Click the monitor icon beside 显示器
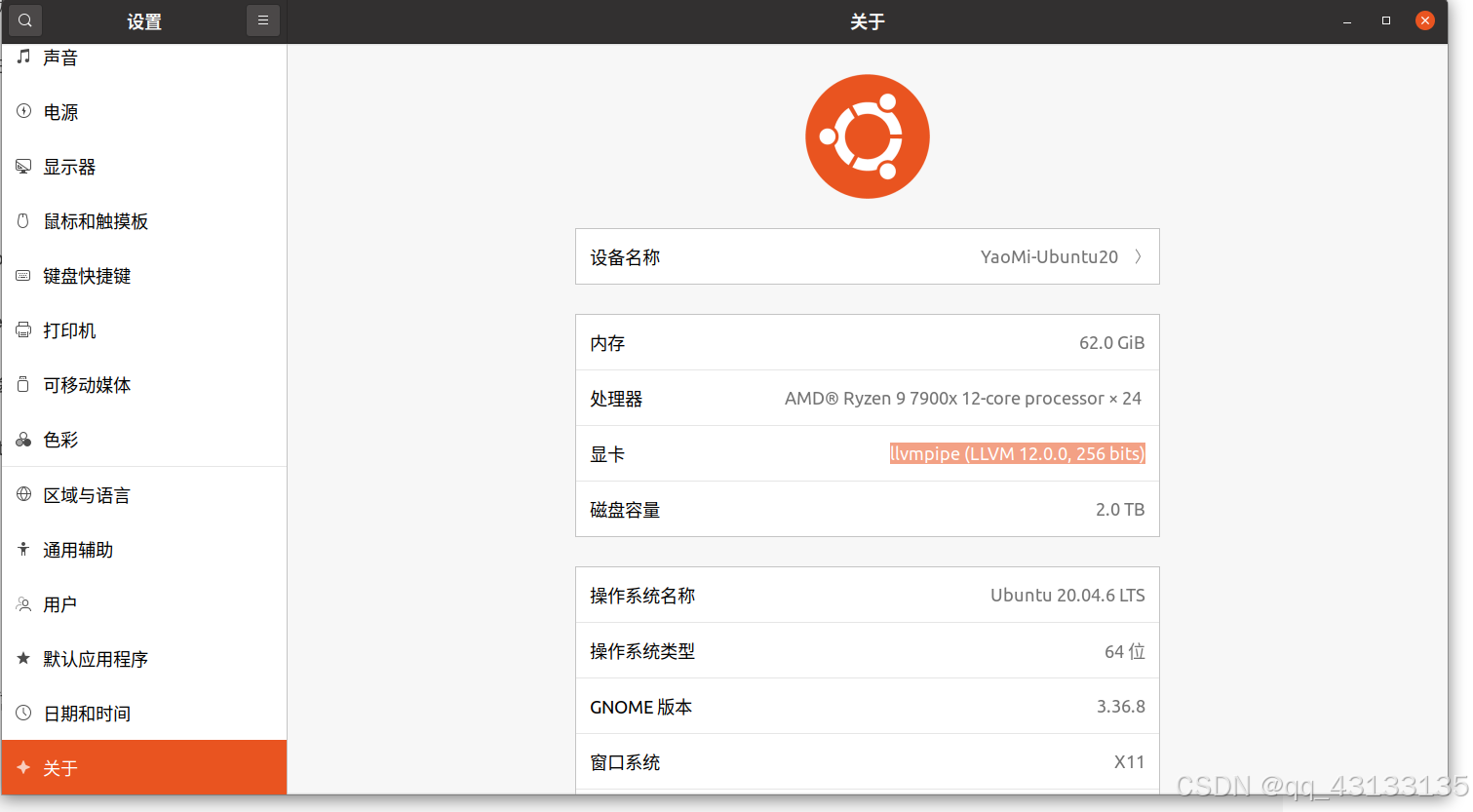The image size is (1473, 812). click(23, 167)
